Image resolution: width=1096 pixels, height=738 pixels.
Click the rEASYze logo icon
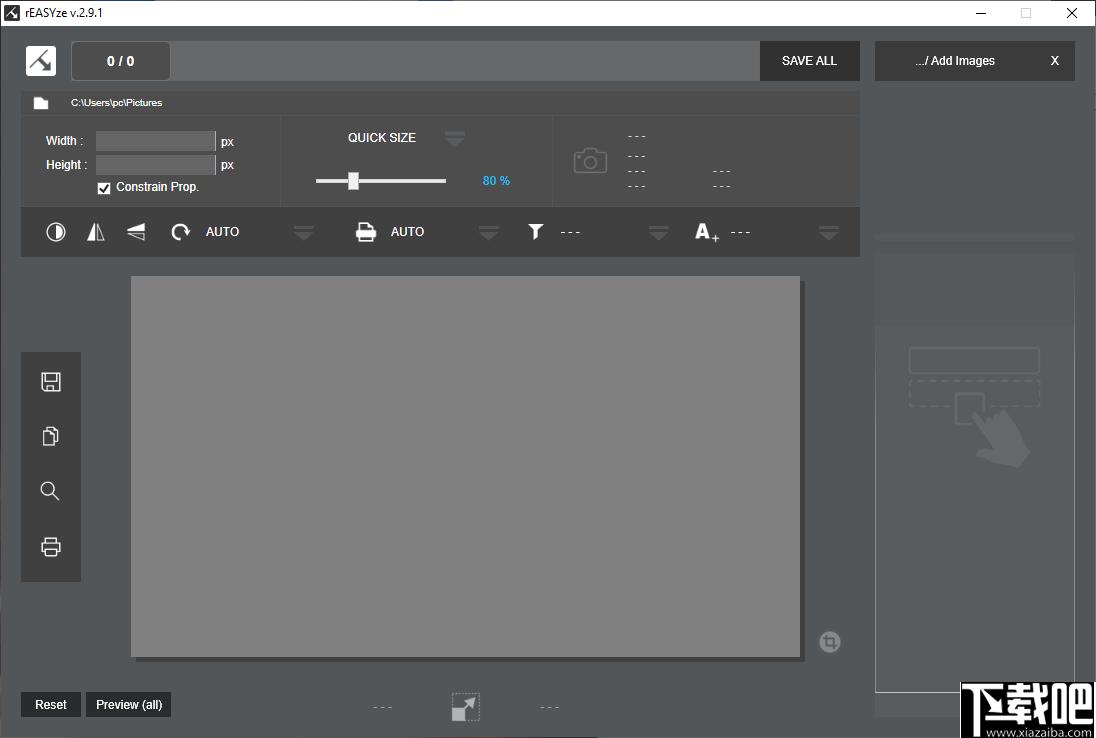click(41, 61)
